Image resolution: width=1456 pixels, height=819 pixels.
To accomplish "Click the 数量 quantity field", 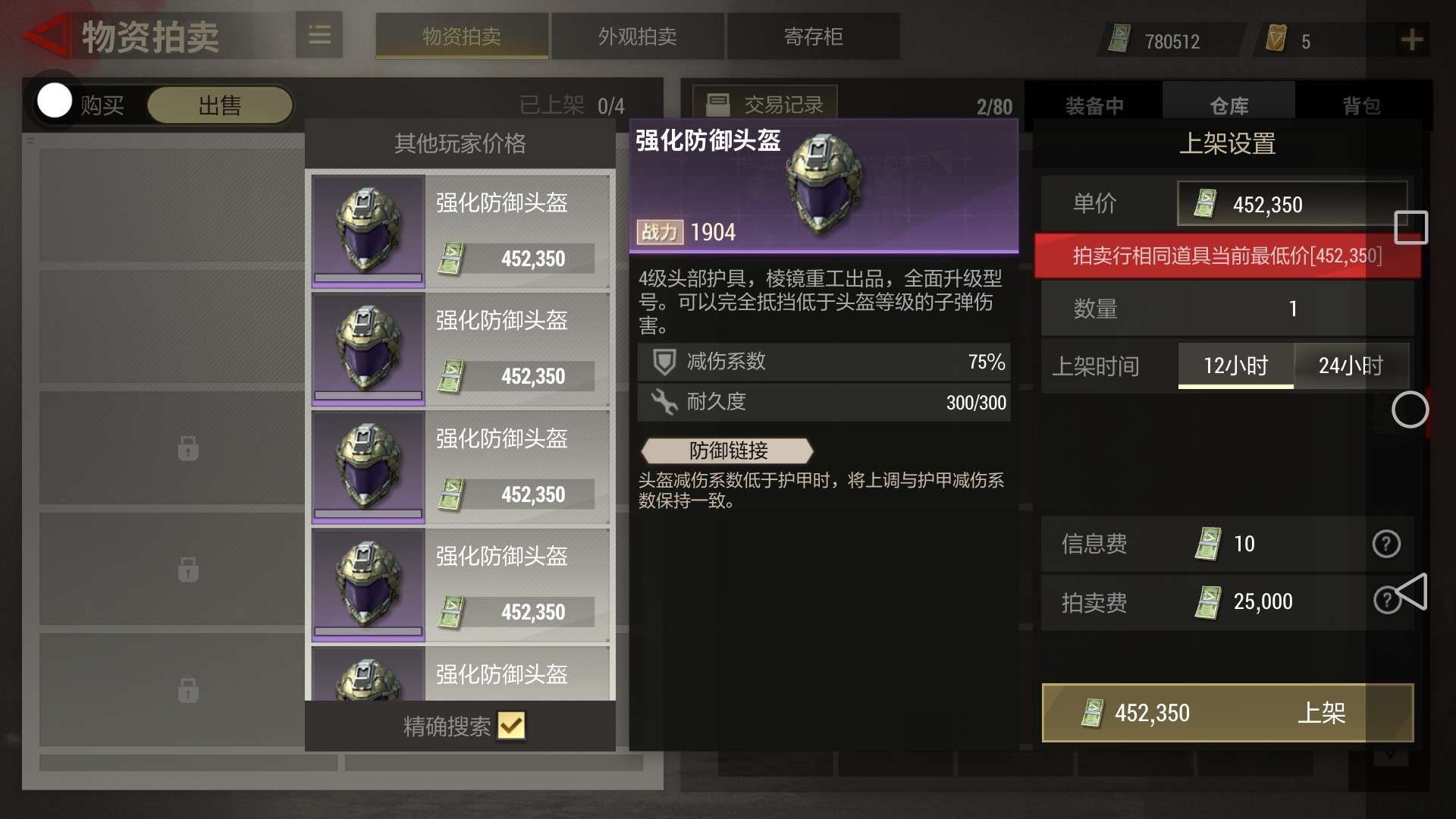I will [1228, 309].
